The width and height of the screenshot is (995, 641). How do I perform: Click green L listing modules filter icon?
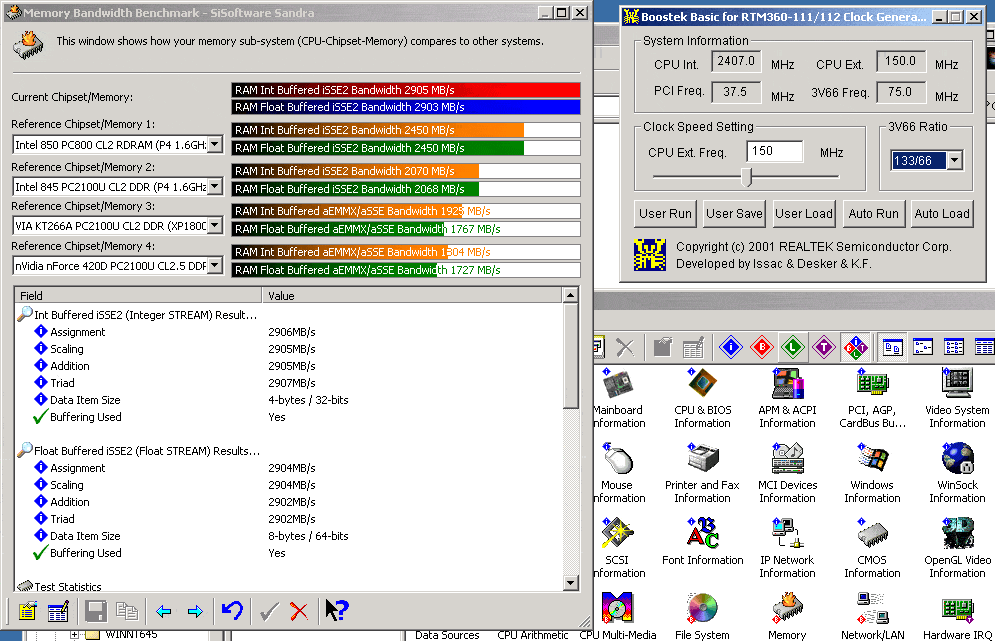coord(793,347)
